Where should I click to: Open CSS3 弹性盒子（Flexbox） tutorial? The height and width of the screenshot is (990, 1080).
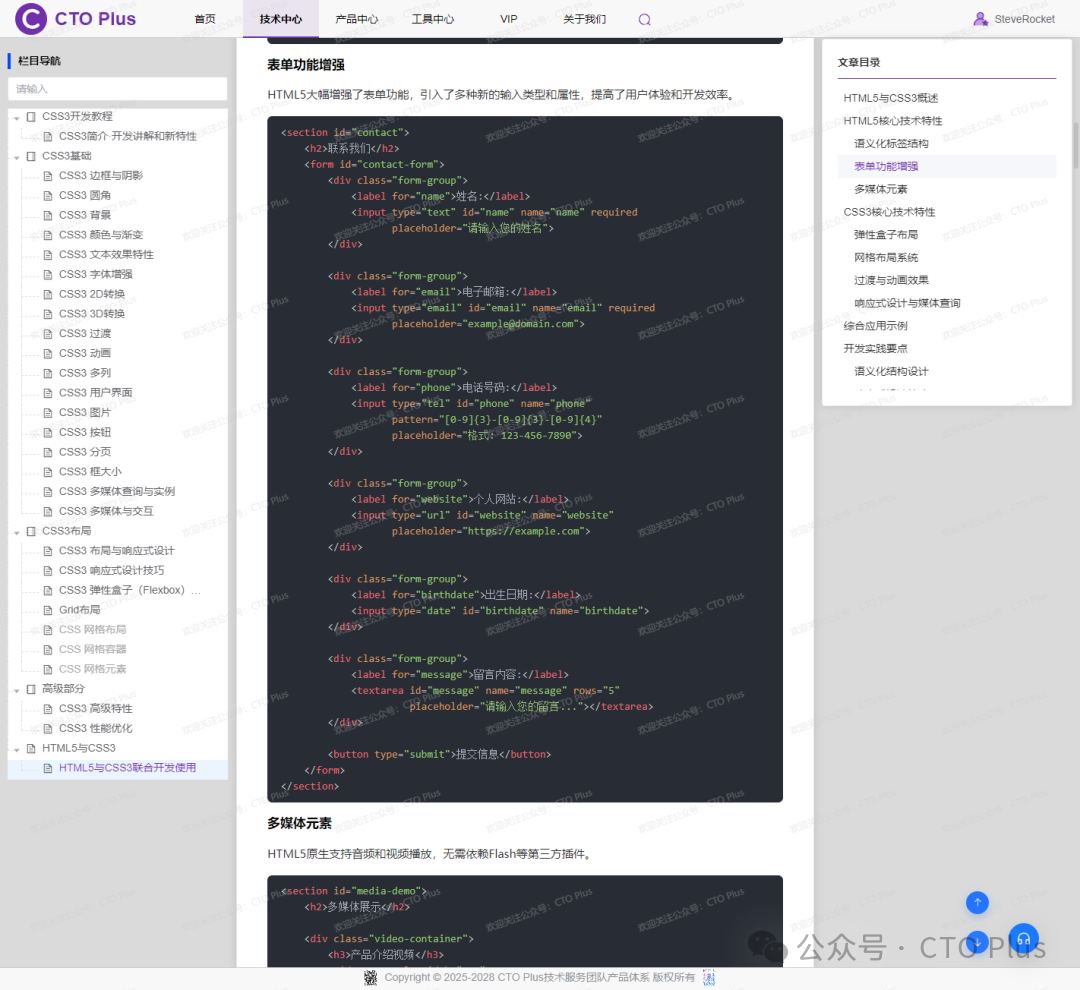129,590
